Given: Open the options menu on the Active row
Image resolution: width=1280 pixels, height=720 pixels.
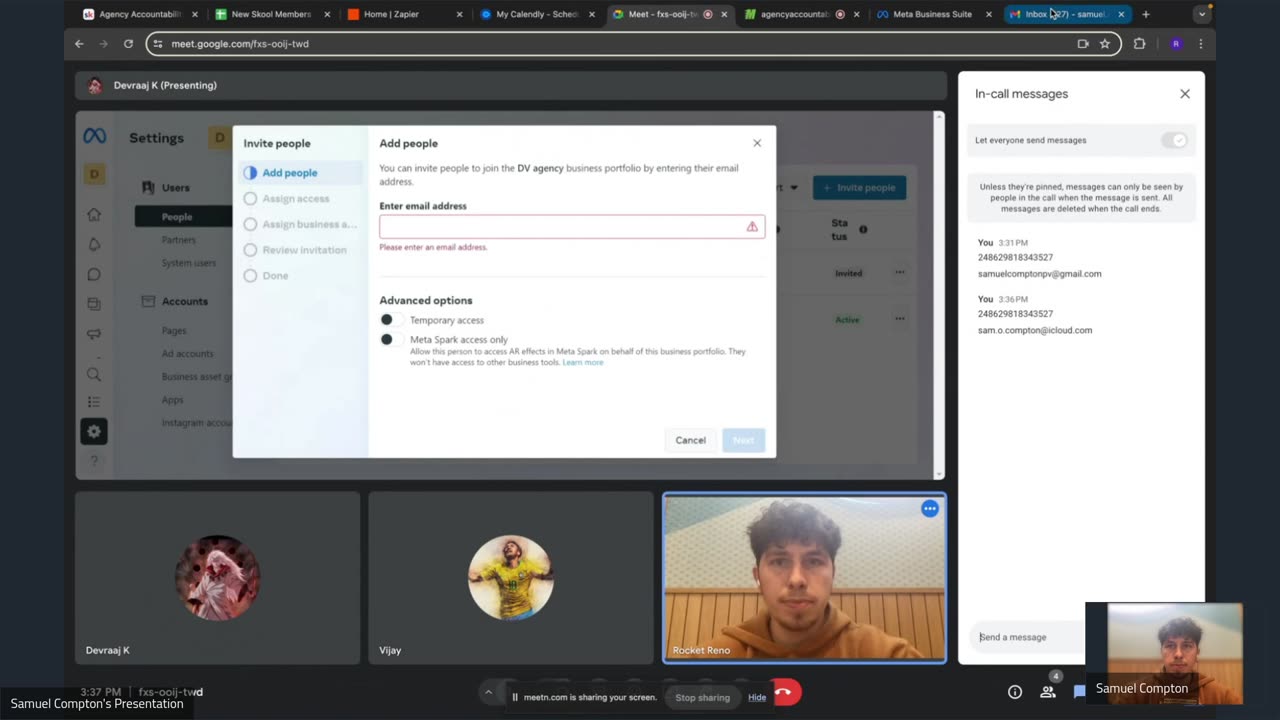Looking at the screenshot, I should 900,319.
